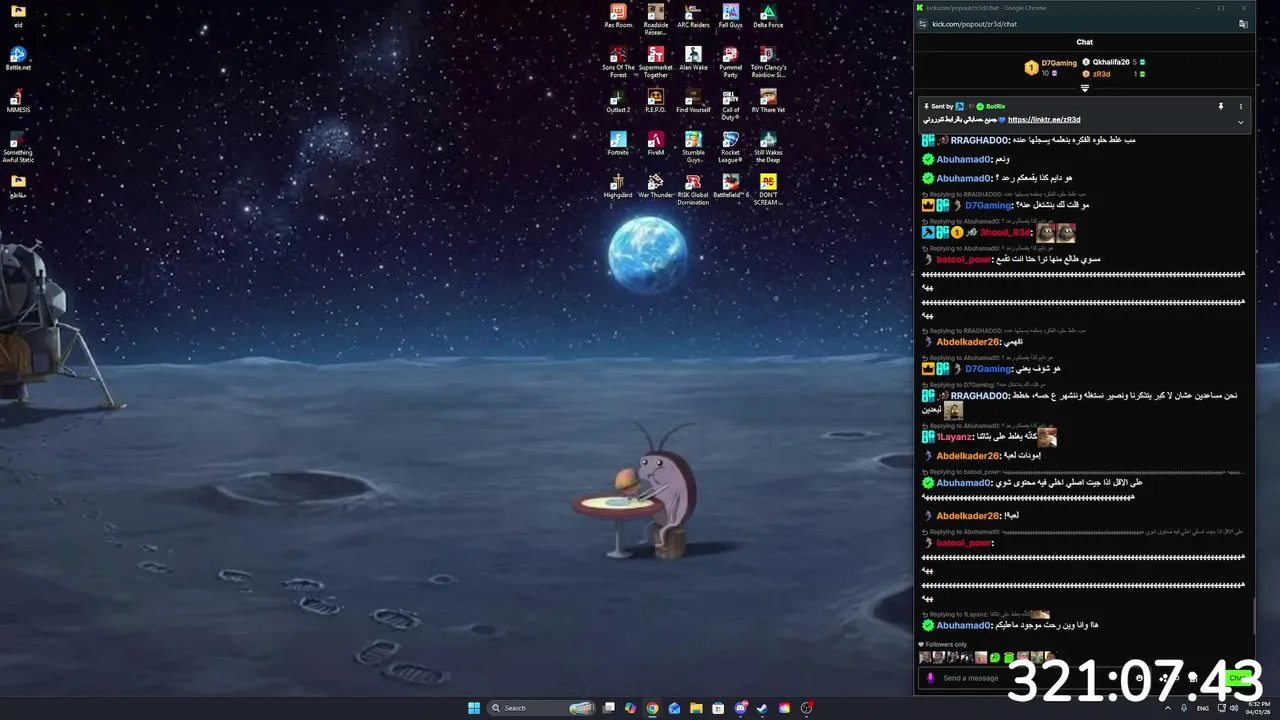This screenshot has height=720, width=1280.
Task: Open the Rec Room desktop shortcut
Action: coord(618,16)
